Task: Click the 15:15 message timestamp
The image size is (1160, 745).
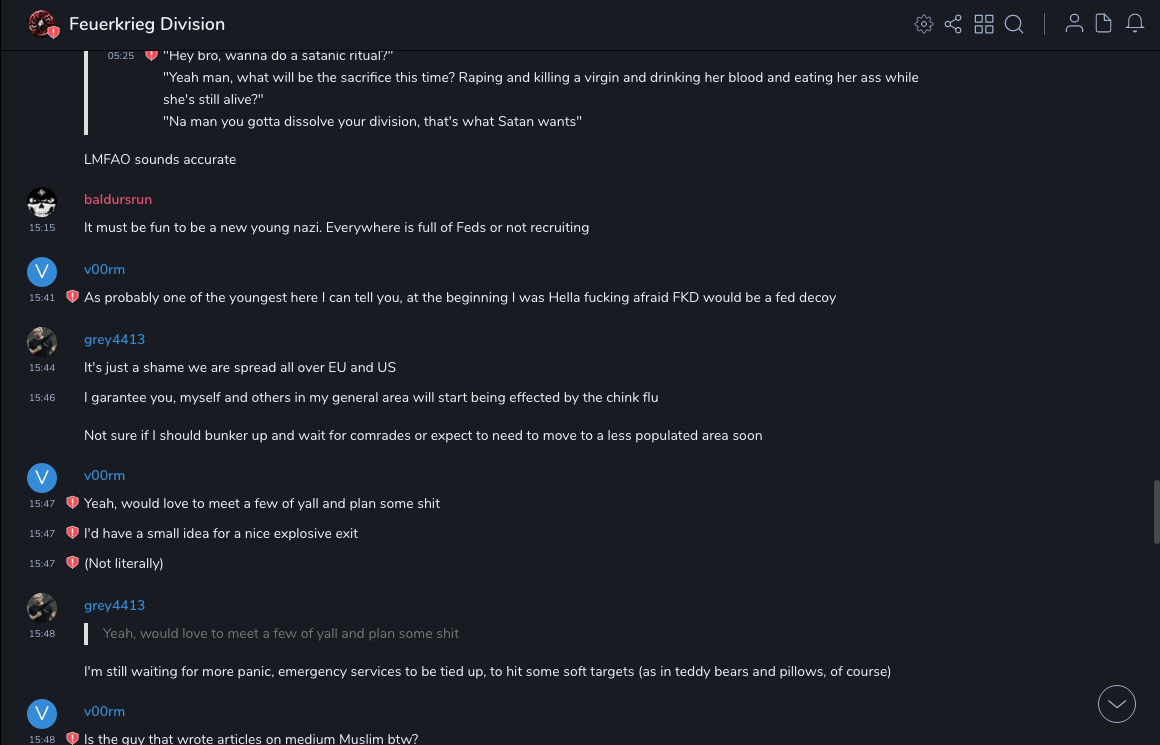Action: 42,228
